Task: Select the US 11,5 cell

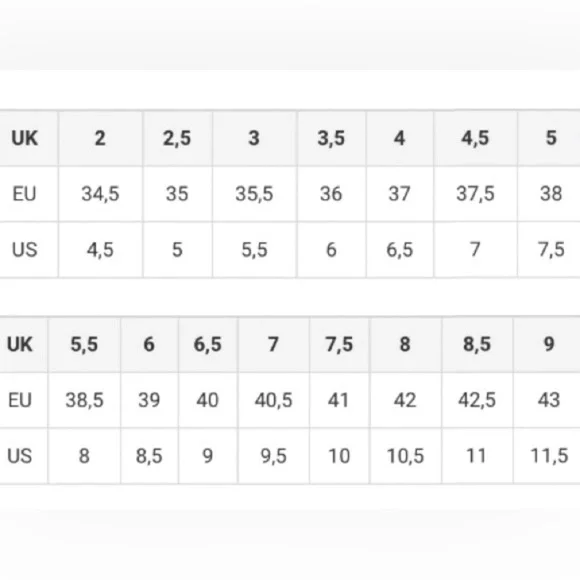Action: 549,456
